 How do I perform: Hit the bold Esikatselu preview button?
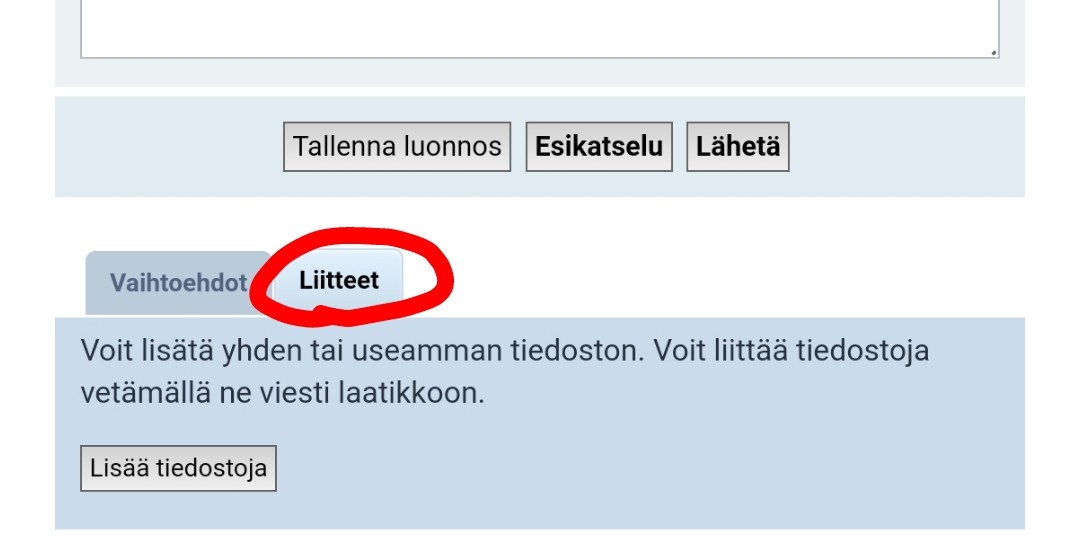(599, 147)
